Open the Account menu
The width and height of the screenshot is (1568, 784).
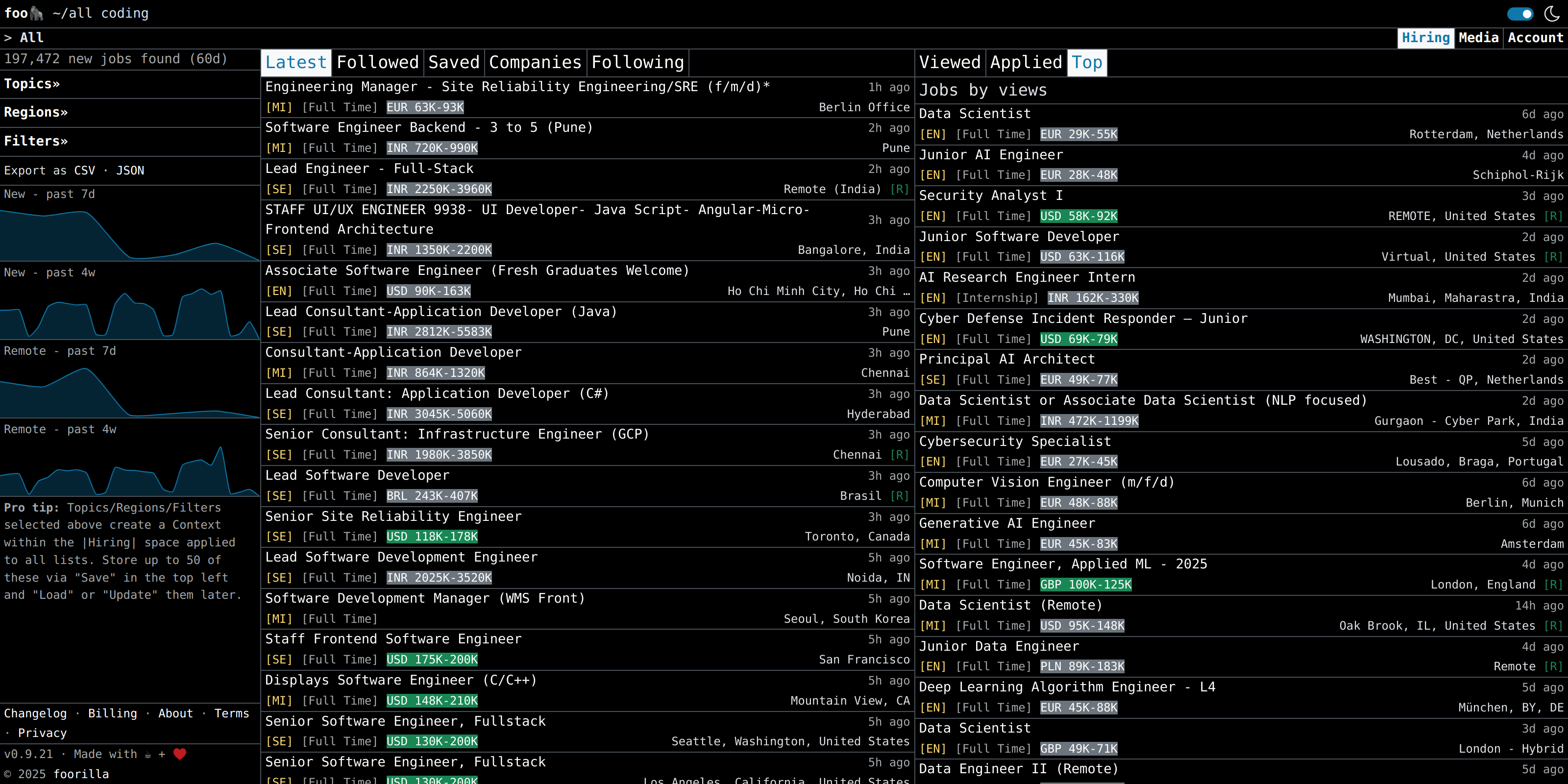[x=1535, y=38]
